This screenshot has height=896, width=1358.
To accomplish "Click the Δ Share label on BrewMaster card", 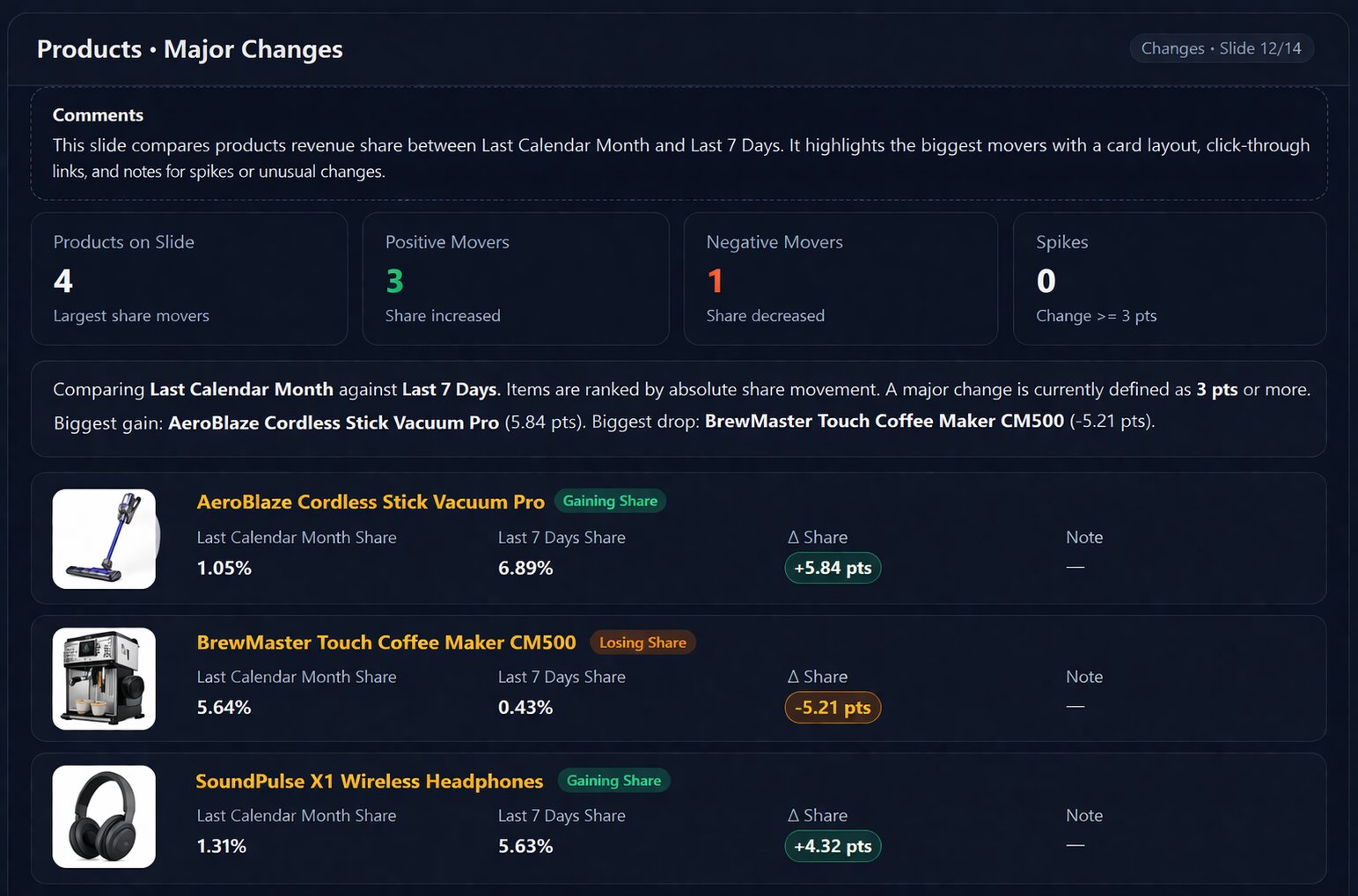I will (x=818, y=677).
